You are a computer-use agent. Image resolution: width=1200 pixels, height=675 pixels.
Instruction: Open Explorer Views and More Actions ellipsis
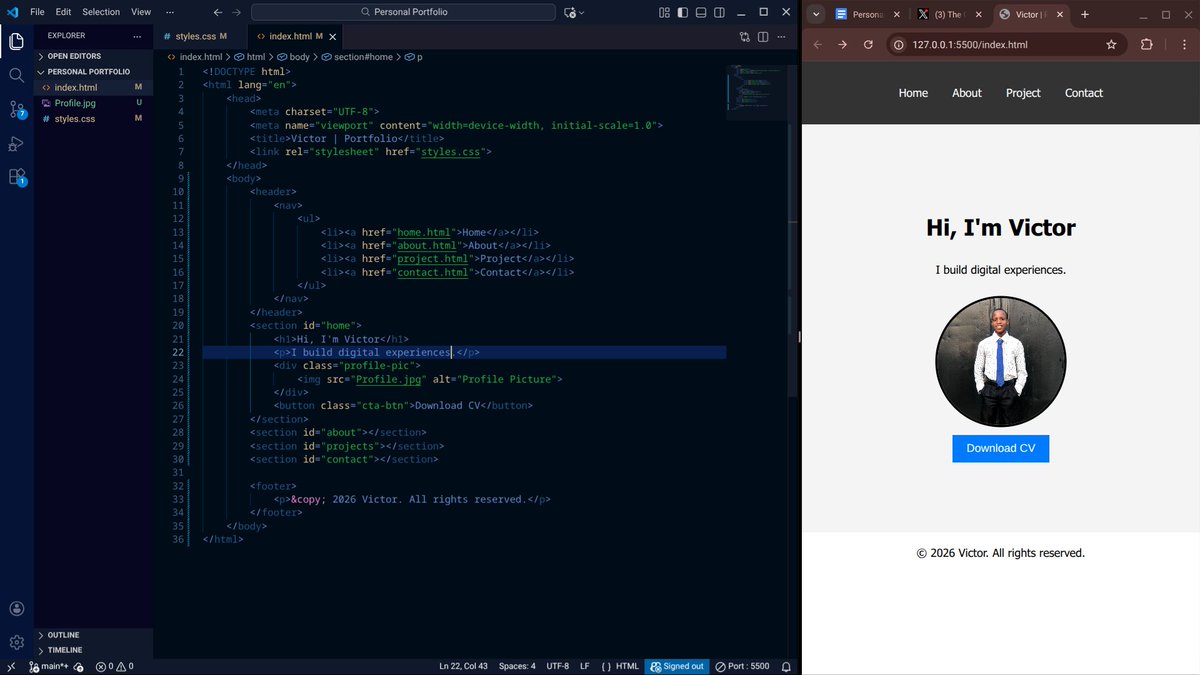[137, 35]
